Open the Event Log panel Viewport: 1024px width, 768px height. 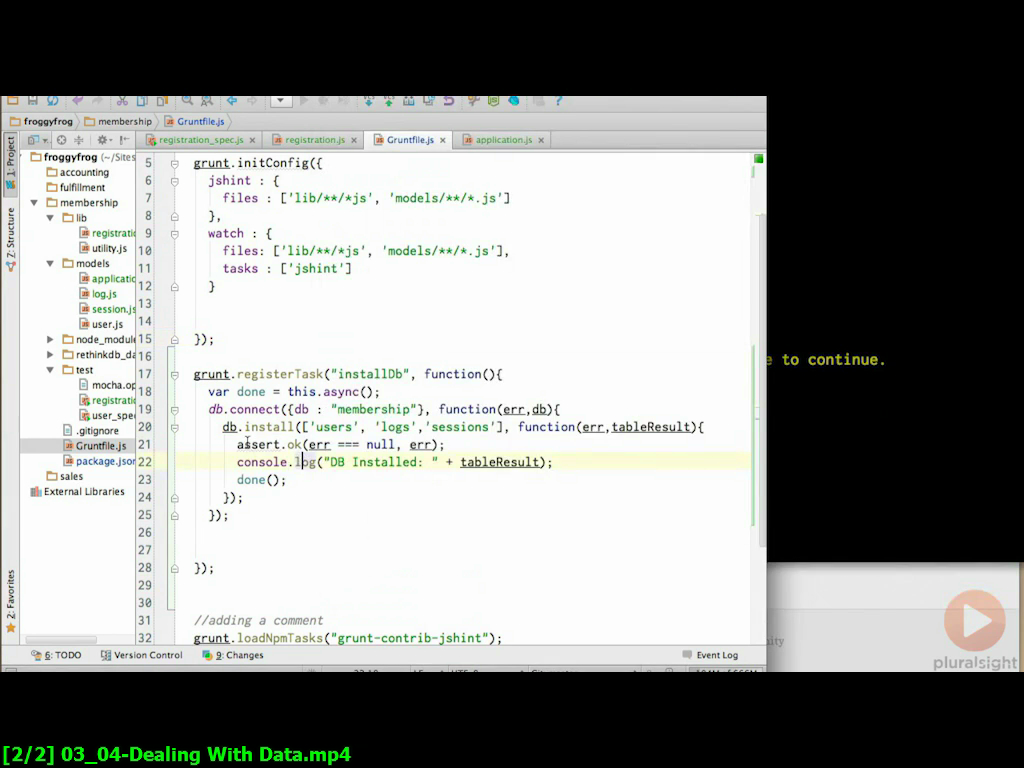(x=711, y=655)
